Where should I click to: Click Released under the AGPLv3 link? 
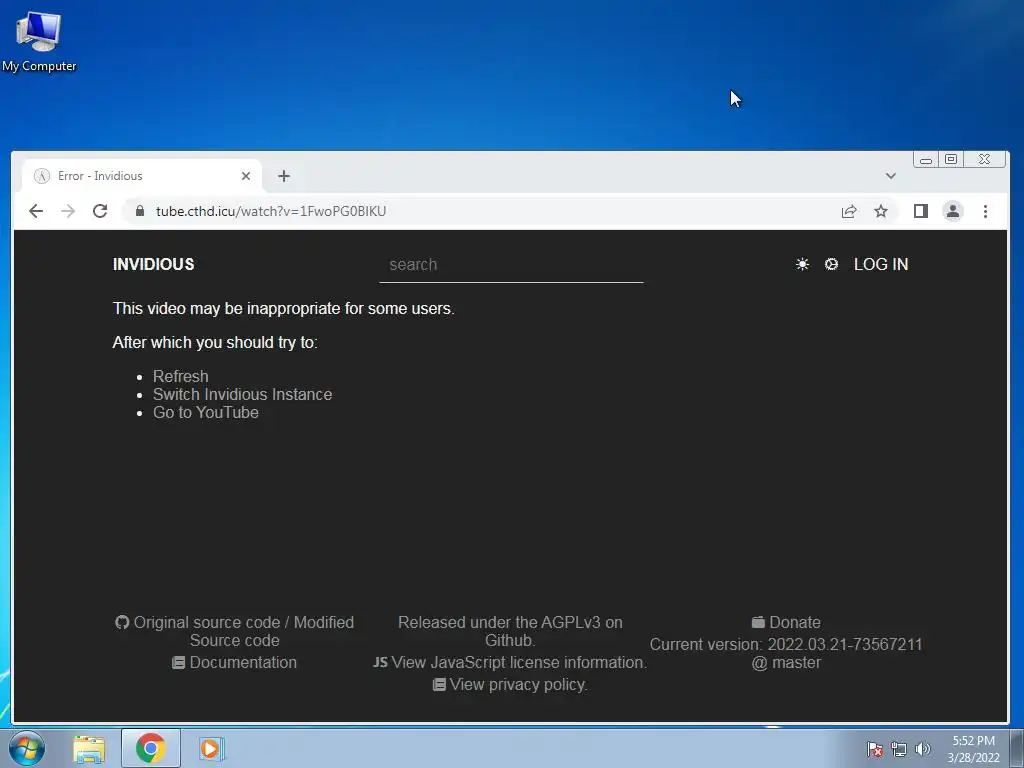click(x=510, y=632)
